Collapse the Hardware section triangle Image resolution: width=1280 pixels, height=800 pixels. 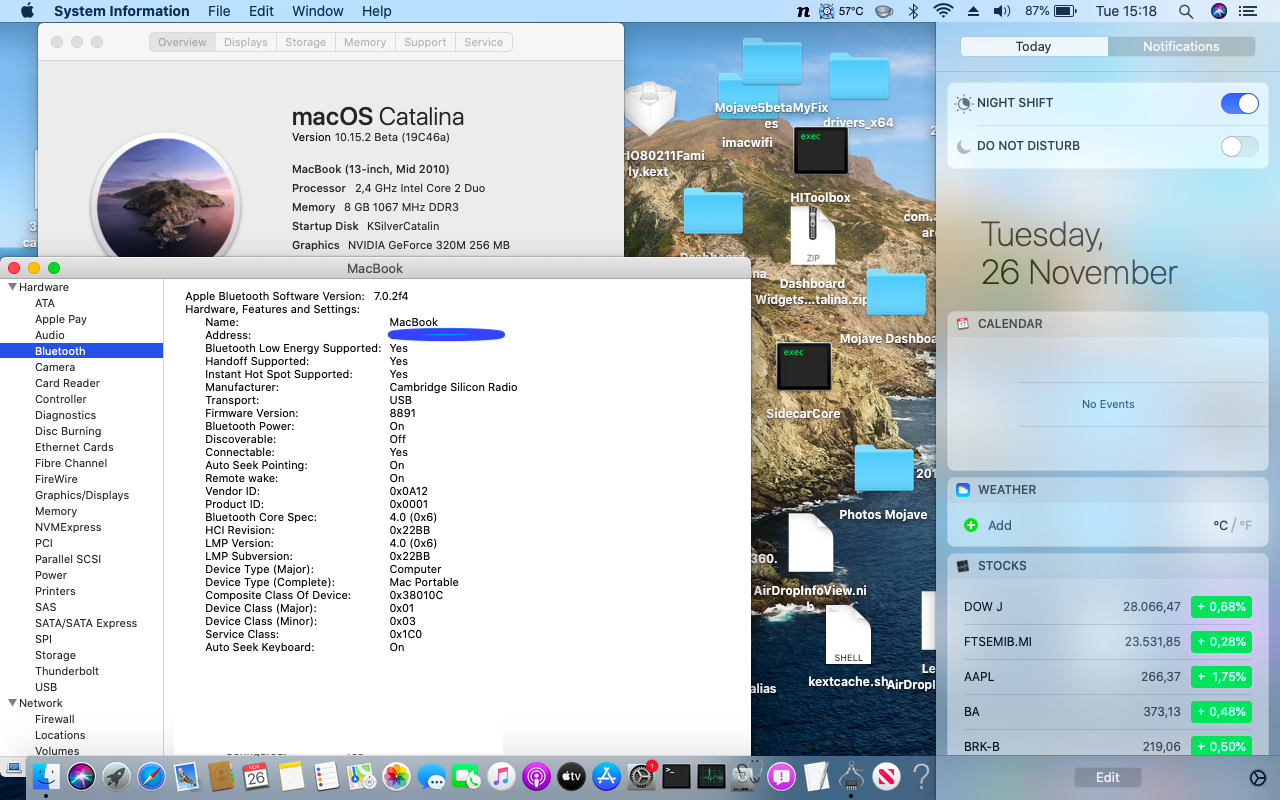click(x=13, y=287)
